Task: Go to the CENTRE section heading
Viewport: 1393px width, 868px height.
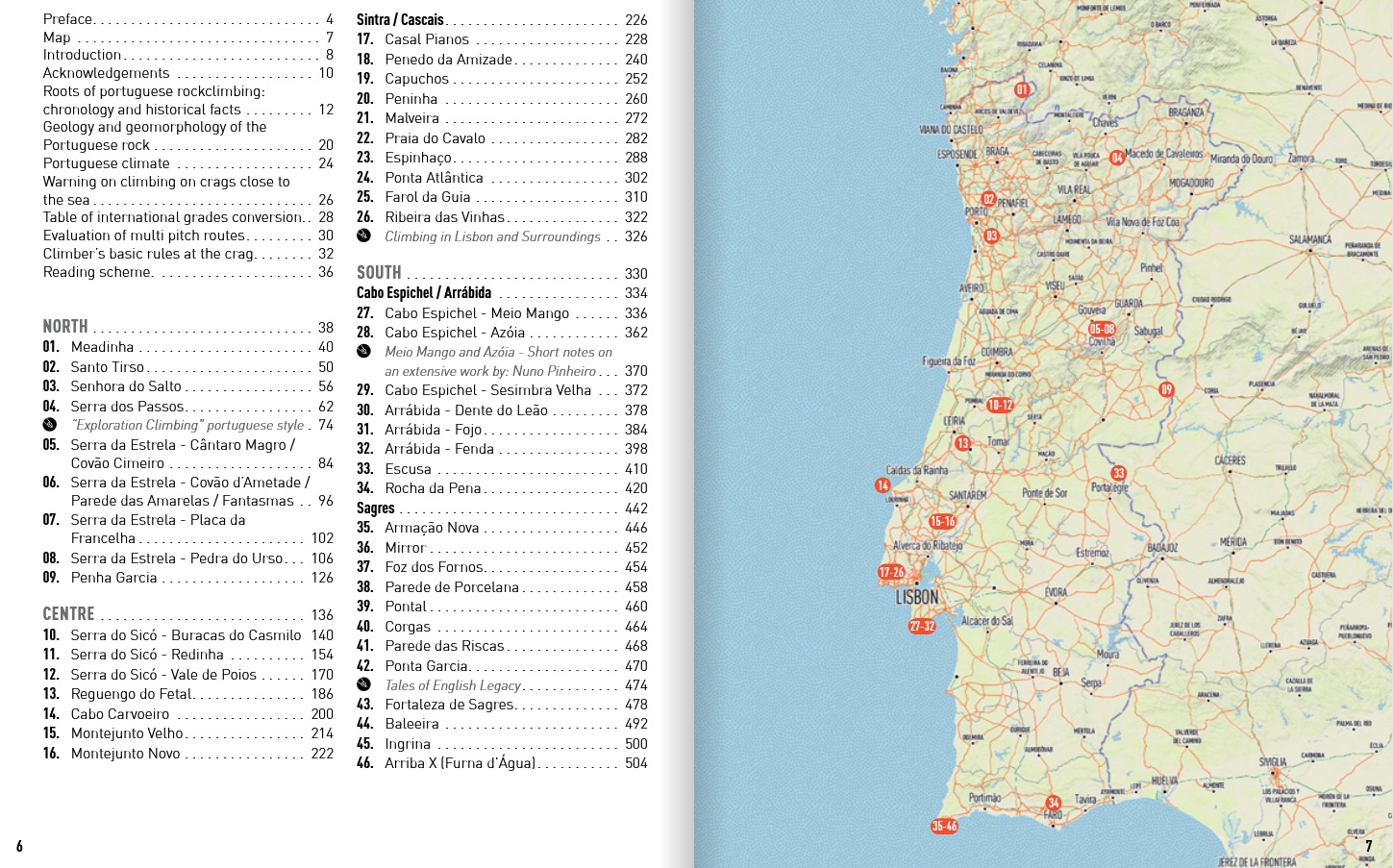Action: coord(68,614)
